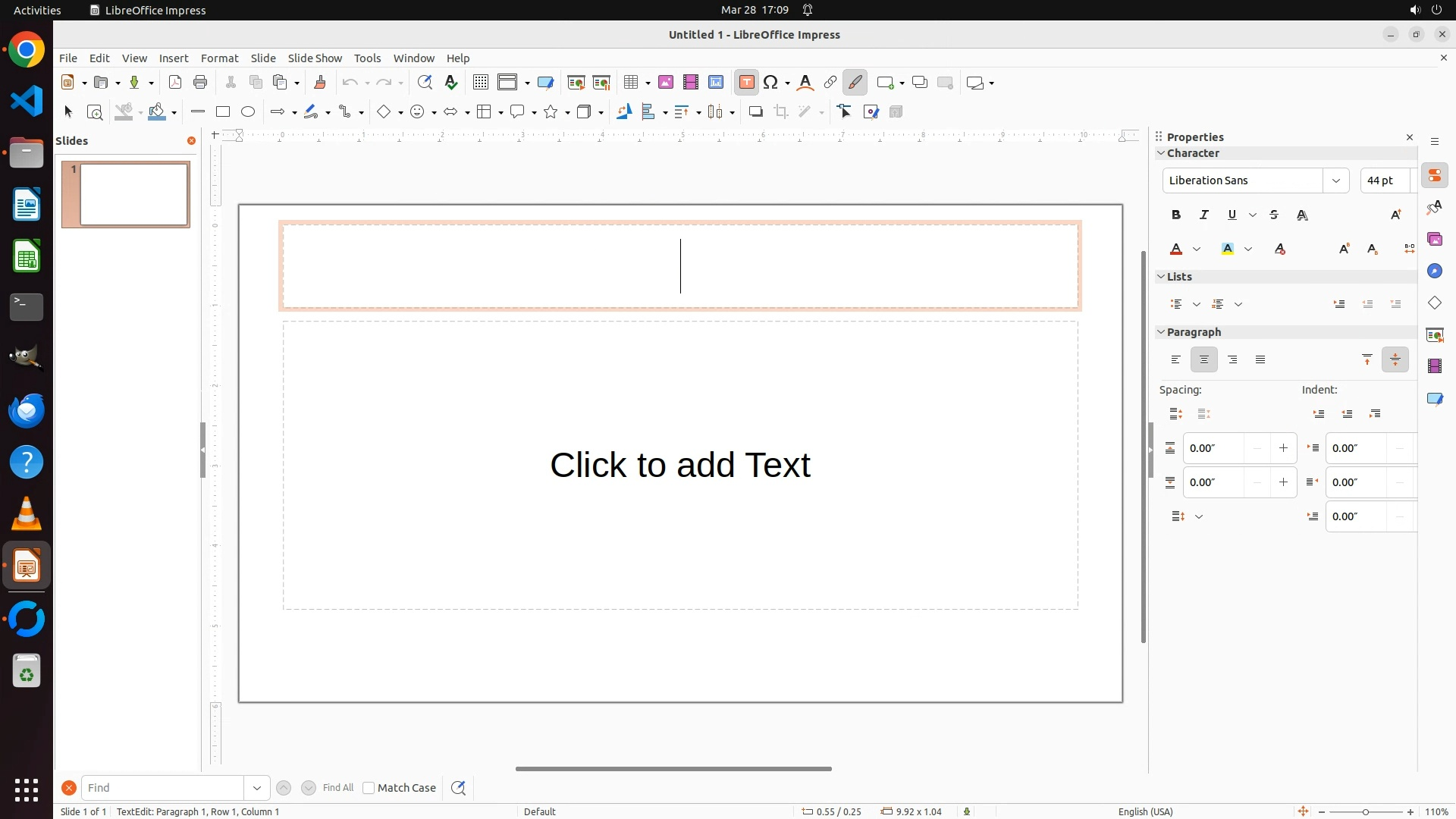Enable the Match Case checkbox
The image size is (1456, 819).
click(369, 788)
